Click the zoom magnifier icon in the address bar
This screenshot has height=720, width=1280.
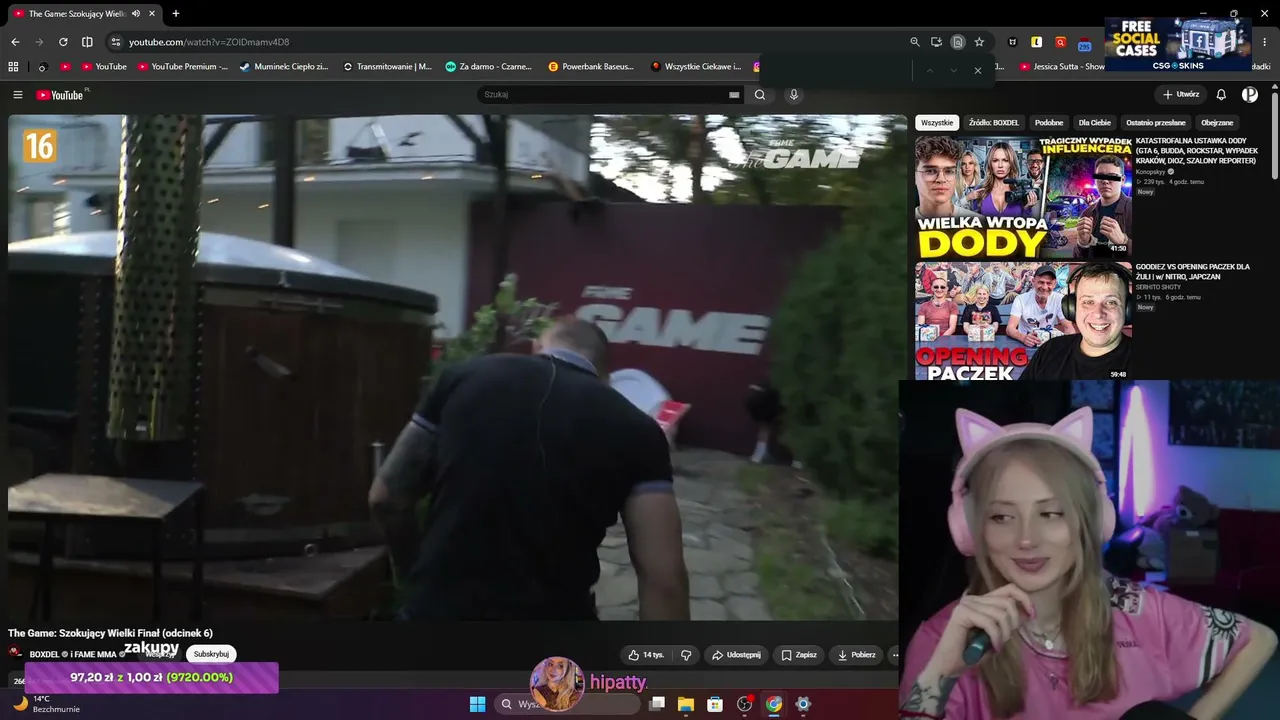(914, 42)
